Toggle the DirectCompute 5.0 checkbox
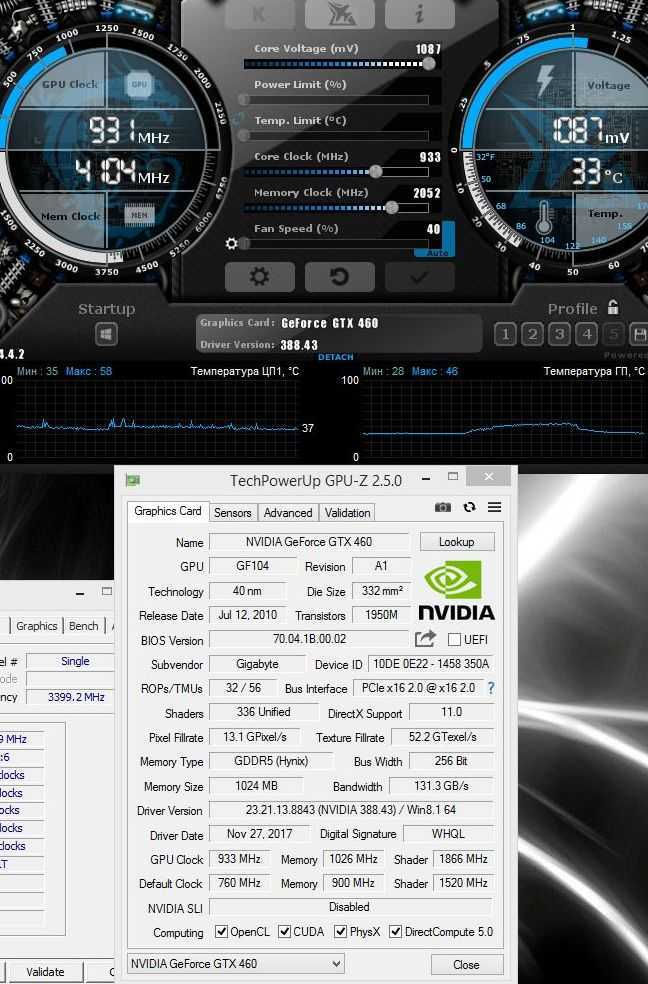648x984 pixels. 395,931
